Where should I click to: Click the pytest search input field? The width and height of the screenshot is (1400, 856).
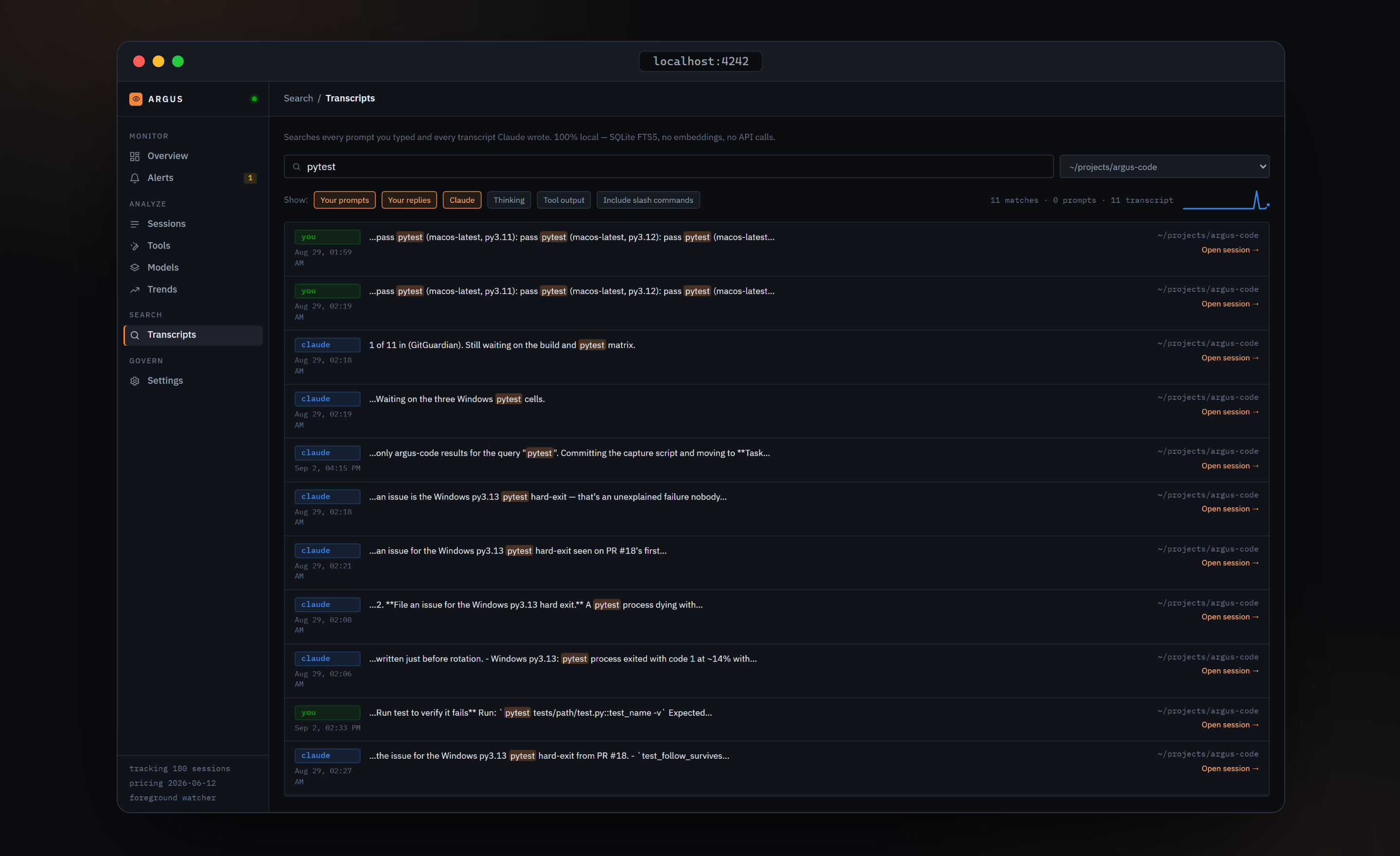tap(668, 166)
